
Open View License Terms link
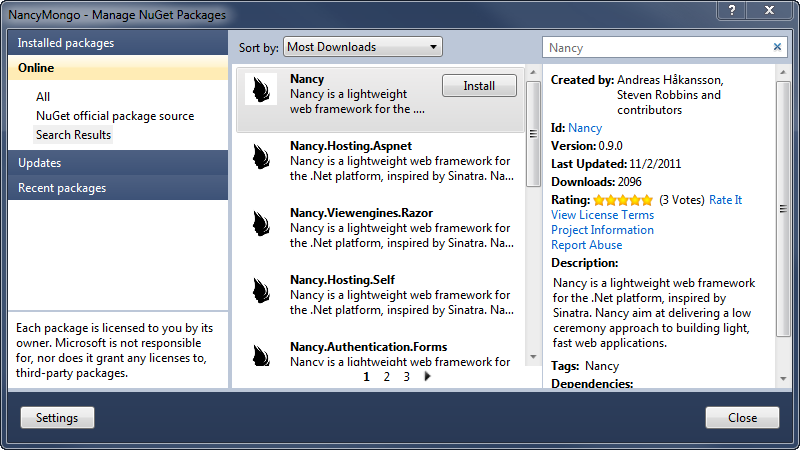[x=602, y=215]
